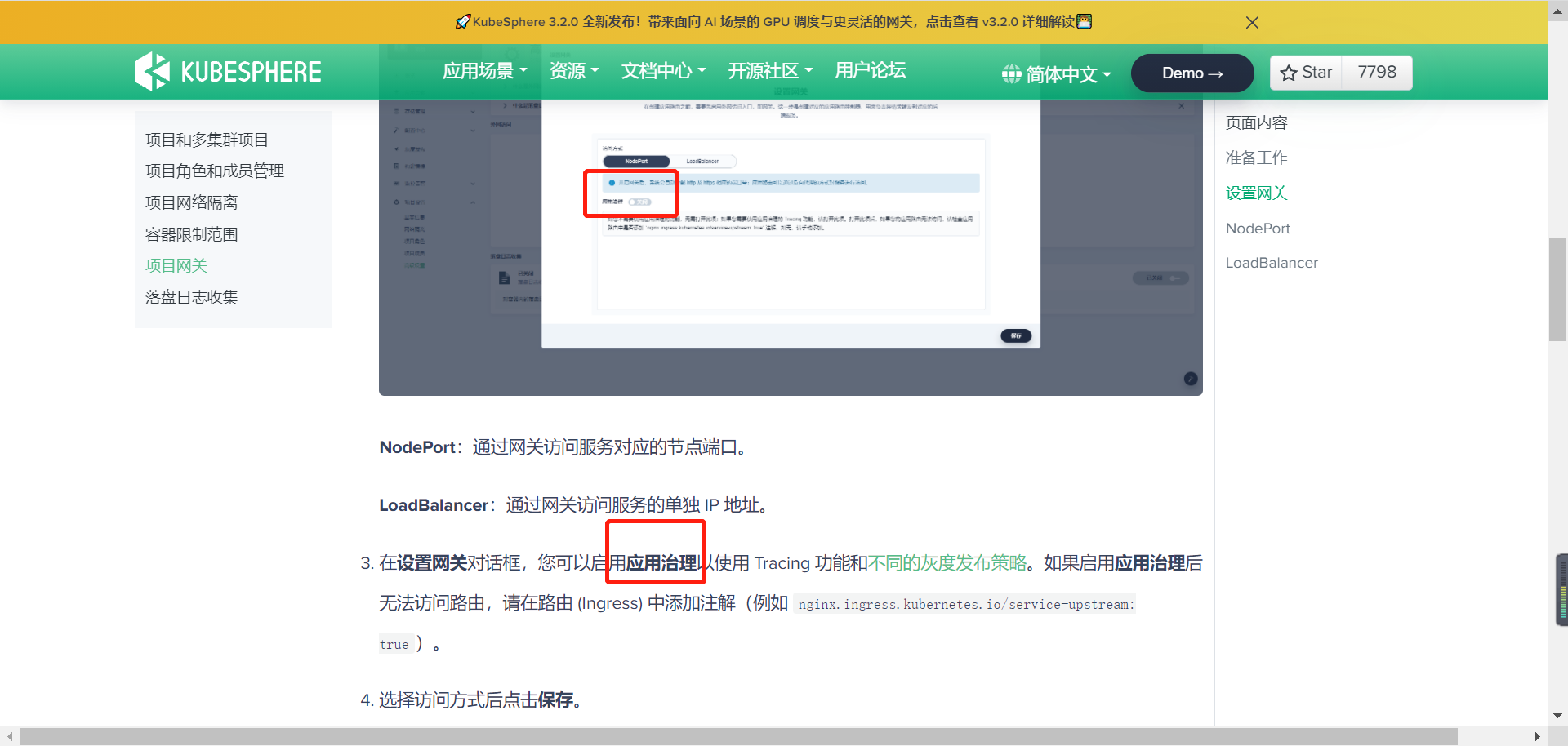Jump to 准备工作 in page contents
Image resolution: width=1568 pixels, height=746 pixels.
(x=1256, y=158)
